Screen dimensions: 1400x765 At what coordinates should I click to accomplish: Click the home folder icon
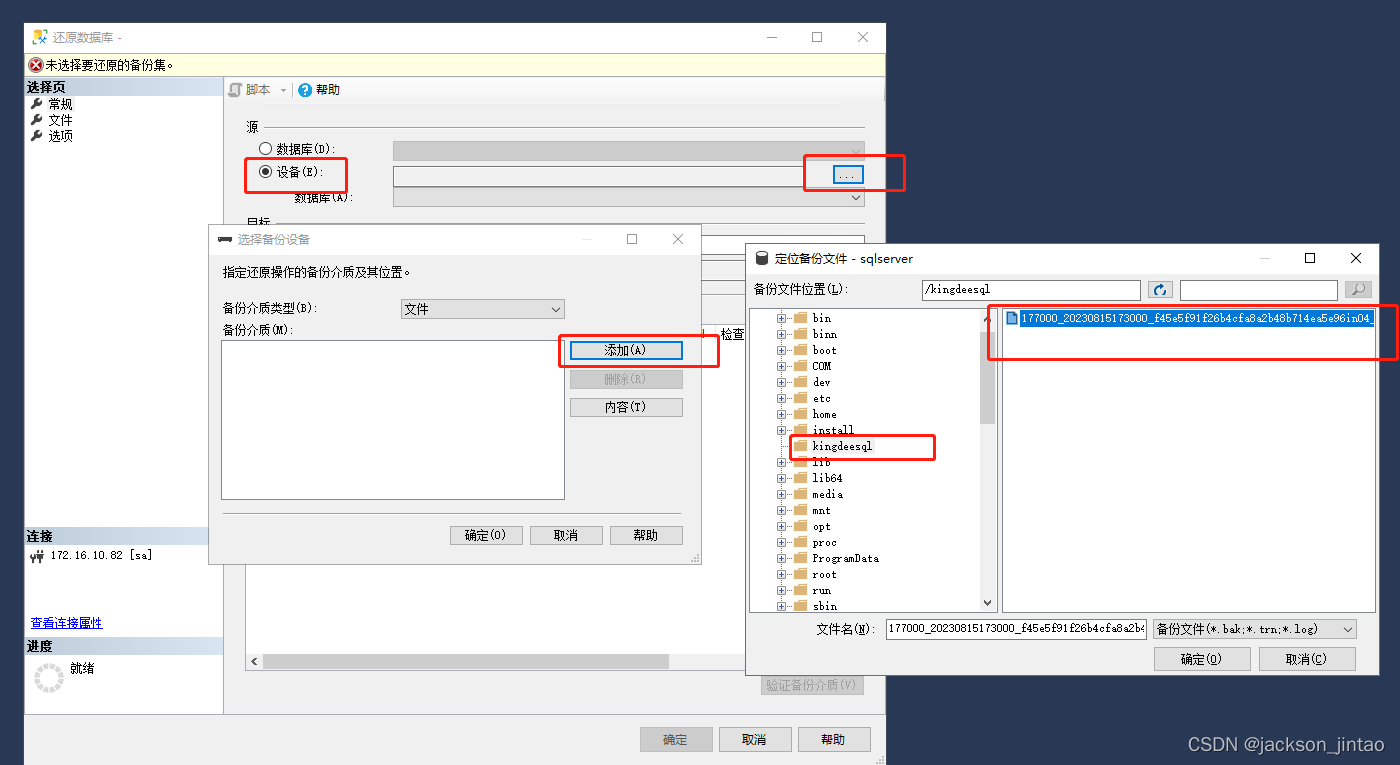[x=800, y=414]
